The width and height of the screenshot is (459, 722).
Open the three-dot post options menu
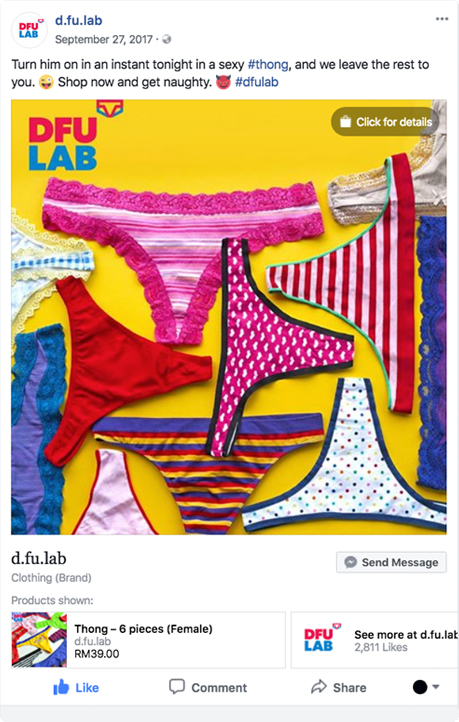pyautogui.click(x=442, y=19)
